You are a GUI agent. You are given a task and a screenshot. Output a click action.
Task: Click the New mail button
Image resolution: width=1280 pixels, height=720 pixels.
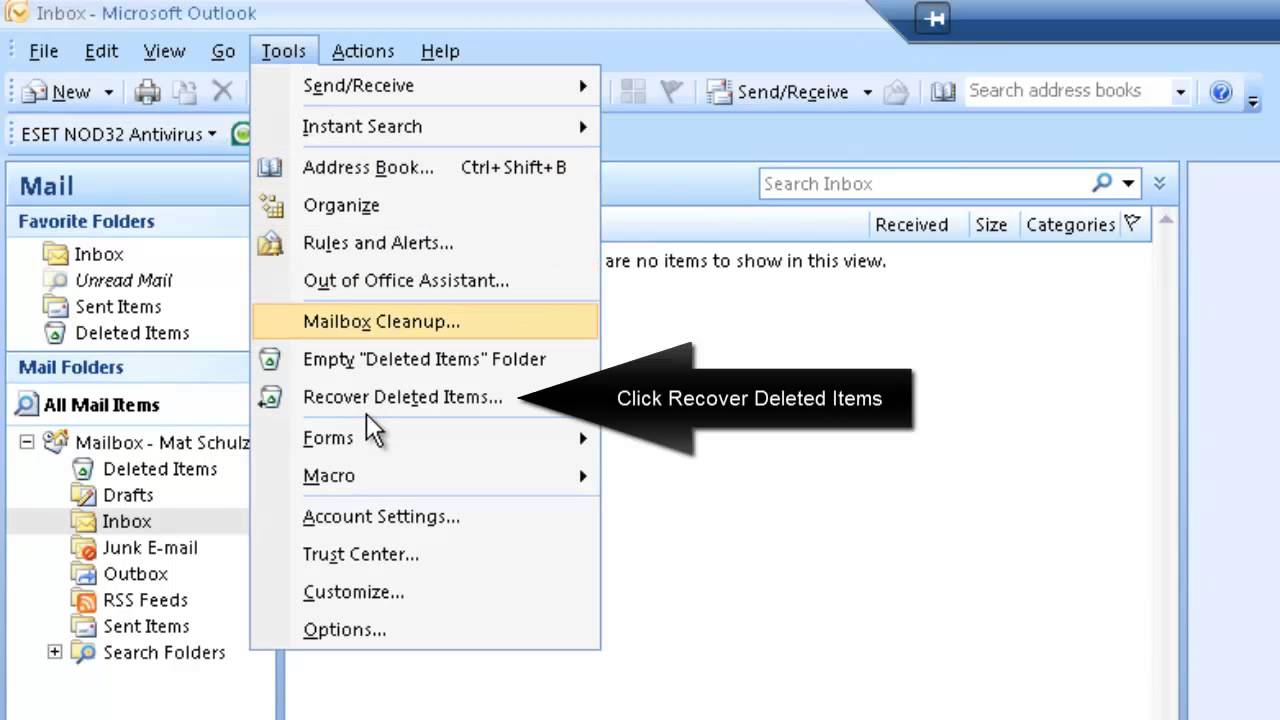(x=58, y=92)
